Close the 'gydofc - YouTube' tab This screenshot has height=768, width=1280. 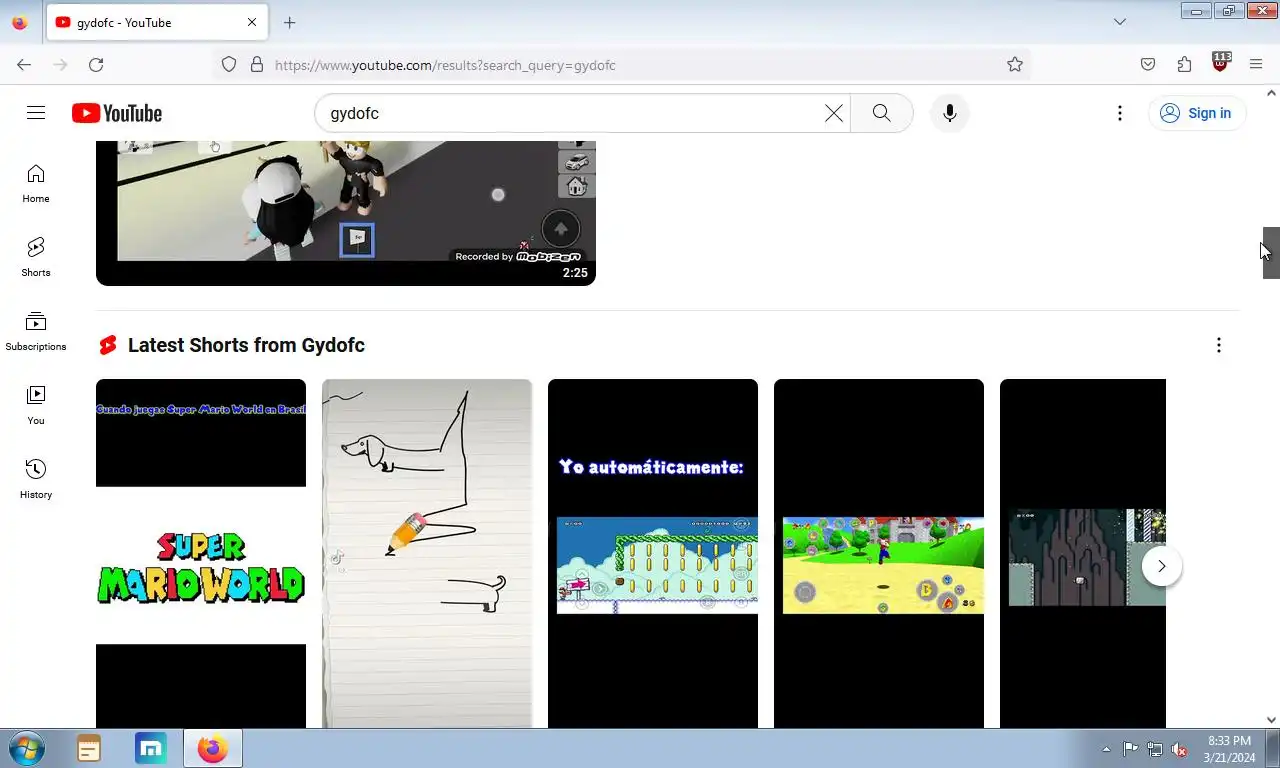pos(252,22)
